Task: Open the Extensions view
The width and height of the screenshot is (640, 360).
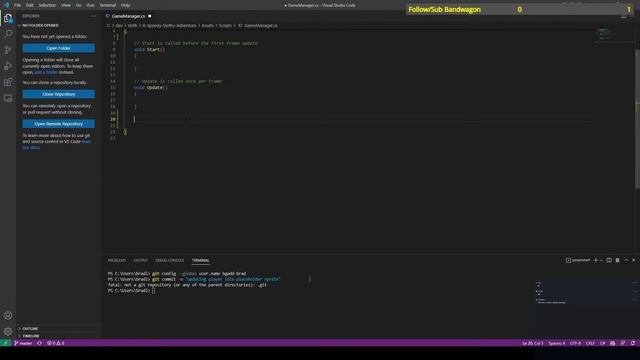Action: [8, 82]
